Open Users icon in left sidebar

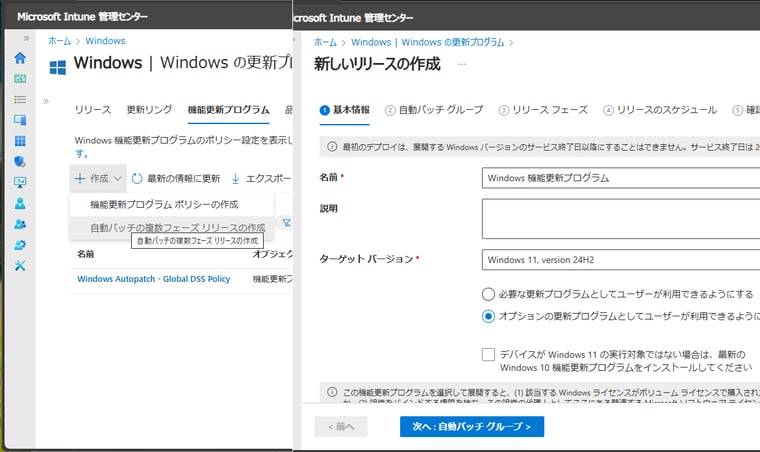20,203
